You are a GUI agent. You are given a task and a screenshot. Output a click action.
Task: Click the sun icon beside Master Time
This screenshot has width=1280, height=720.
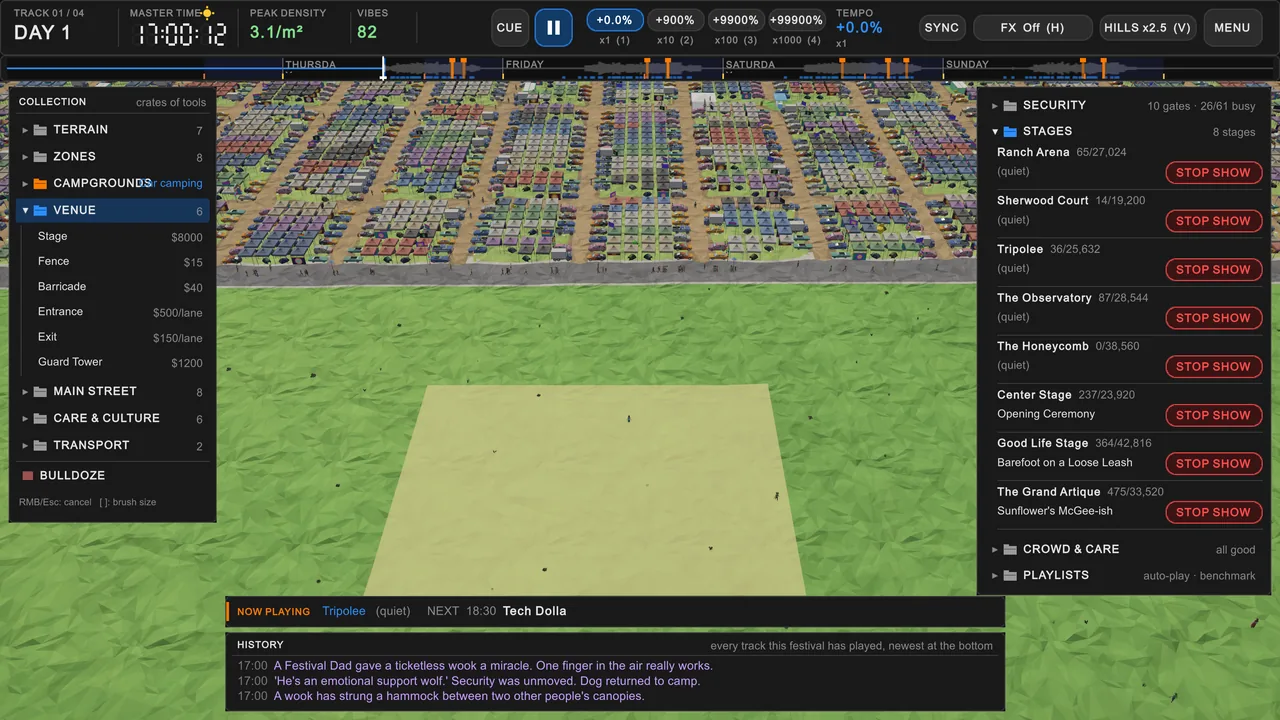point(208,13)
